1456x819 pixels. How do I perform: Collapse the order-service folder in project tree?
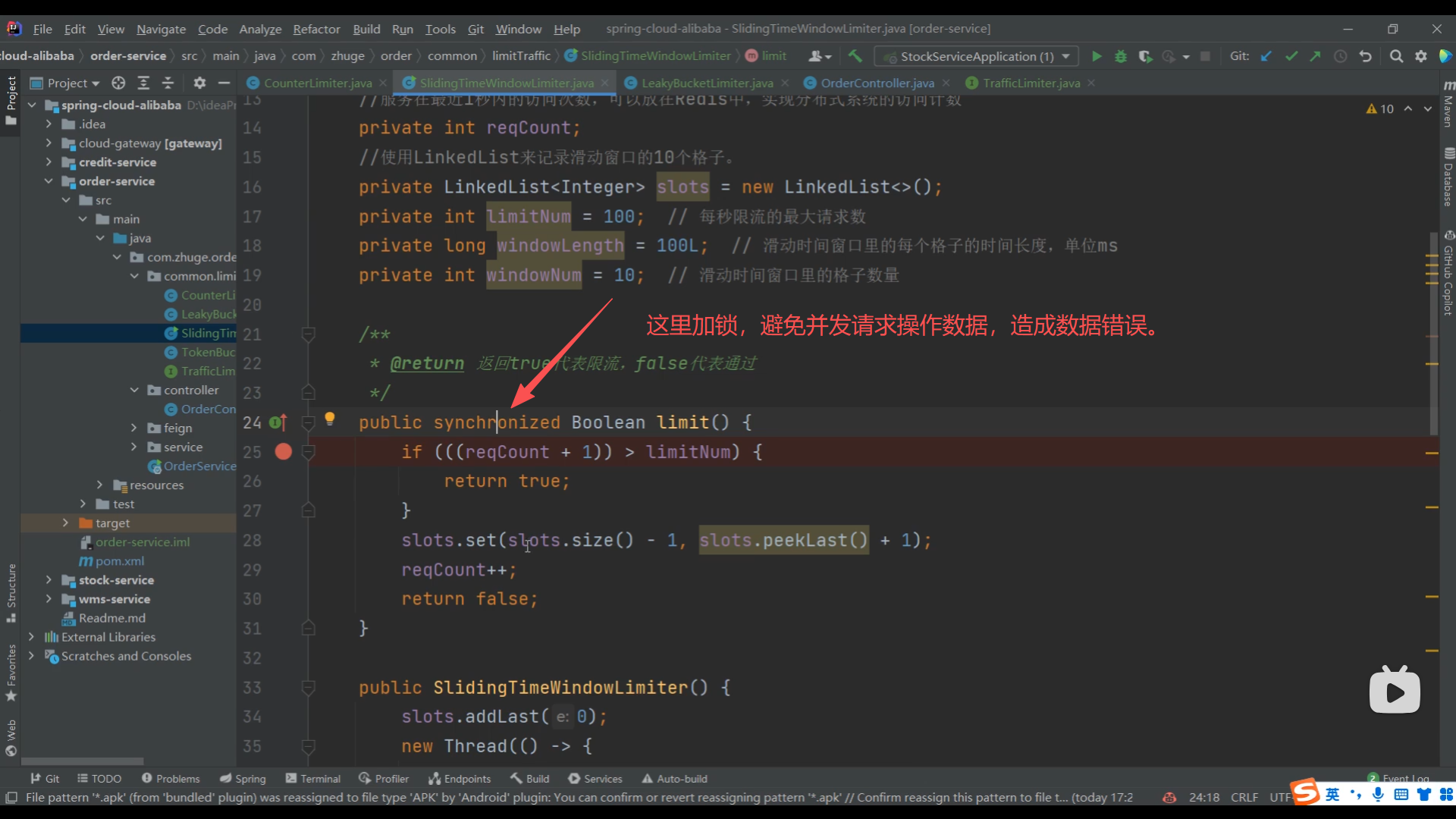(x=49, y=181)
